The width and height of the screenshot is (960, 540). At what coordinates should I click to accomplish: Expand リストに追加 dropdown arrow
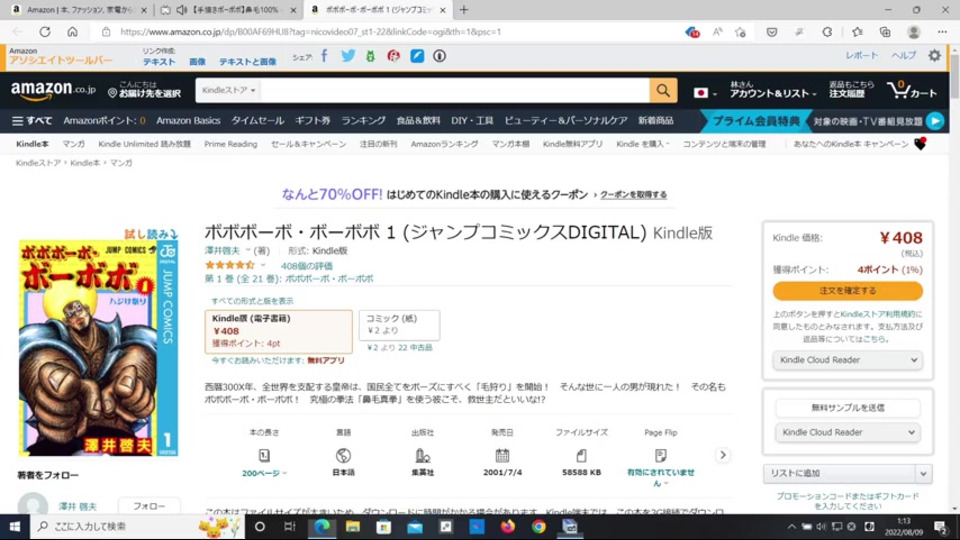pos(923,473)
